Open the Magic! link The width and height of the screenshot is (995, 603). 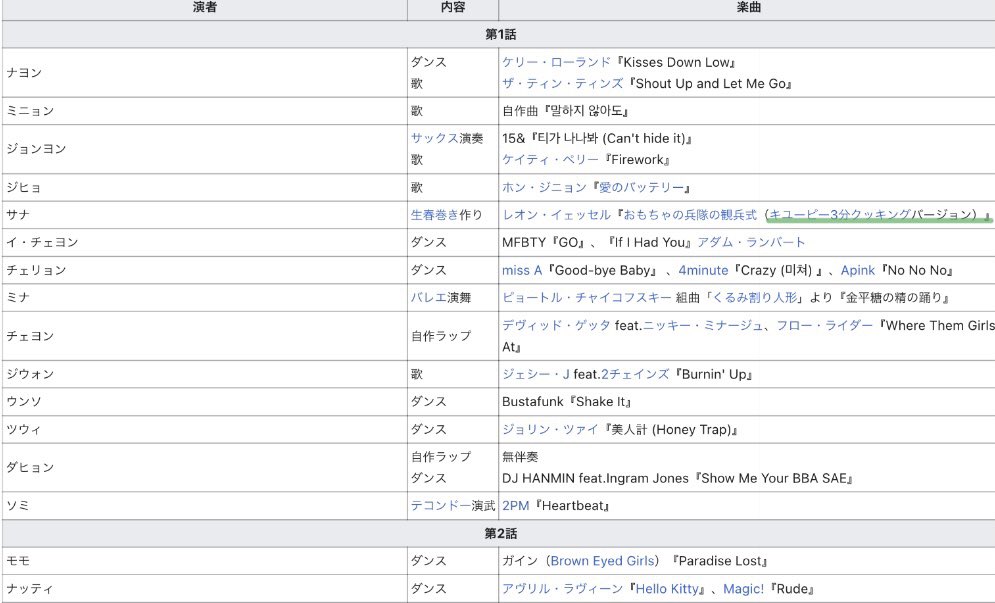pos(743,588)
